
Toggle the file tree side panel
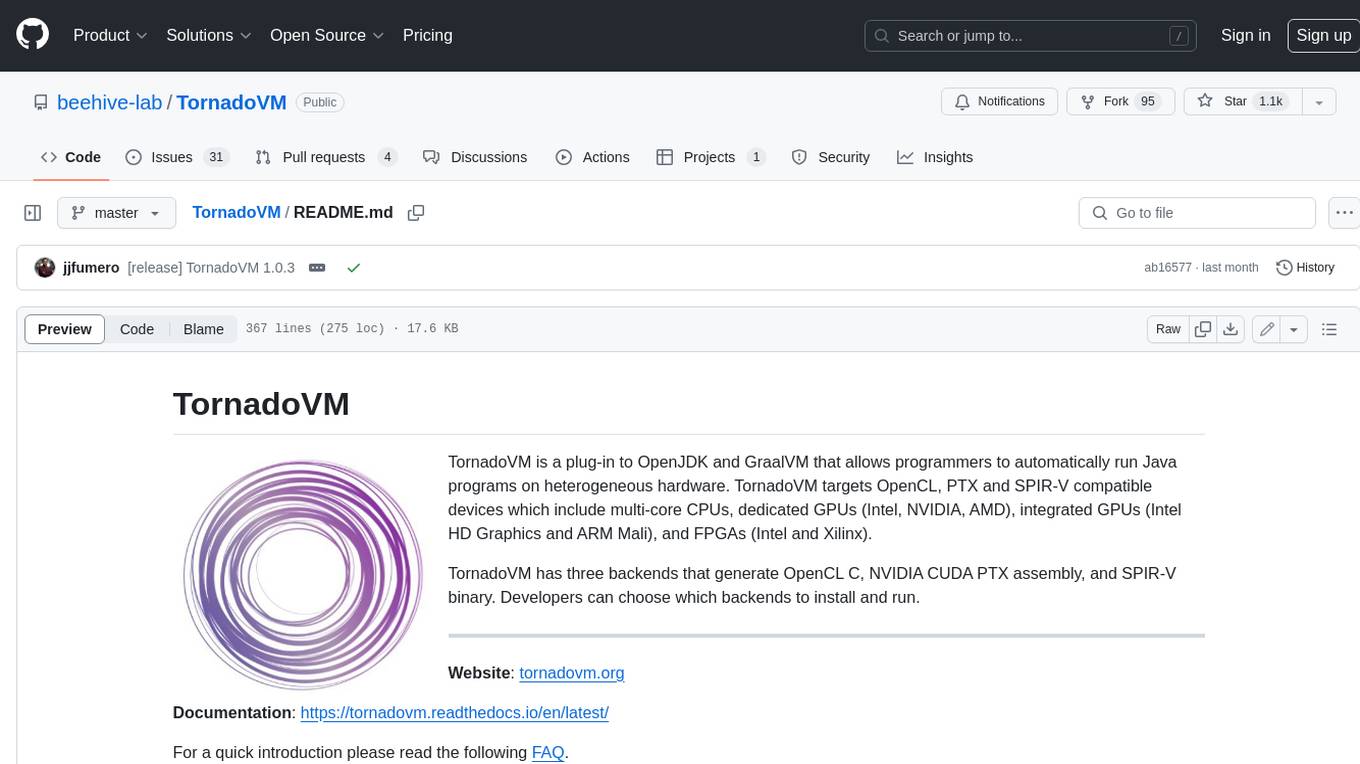coord(32,213)
